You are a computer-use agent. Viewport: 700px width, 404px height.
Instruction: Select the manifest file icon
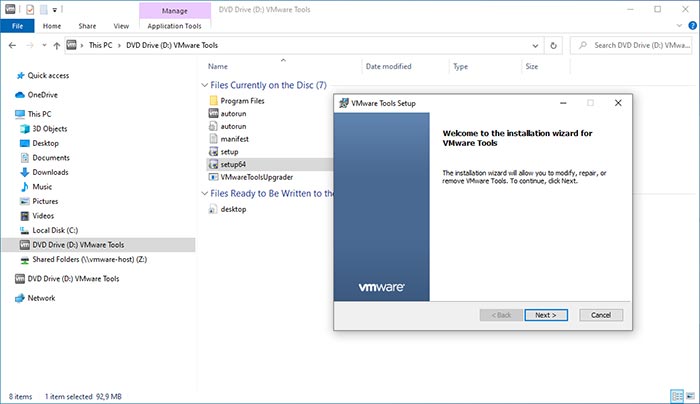click(x=213, y=139)
